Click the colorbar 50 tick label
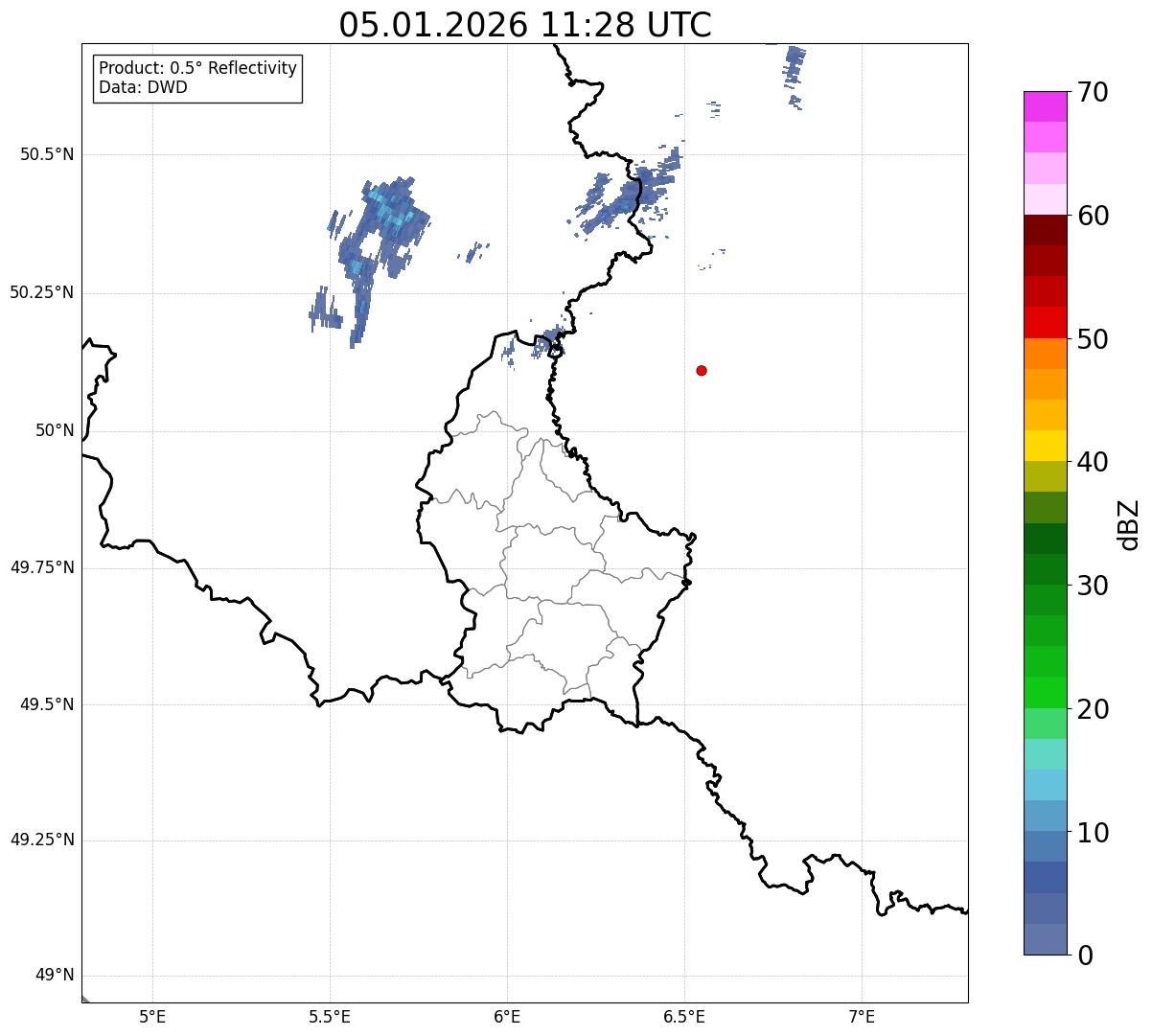This screenshot has width=1152, height=1036. 1093,339
